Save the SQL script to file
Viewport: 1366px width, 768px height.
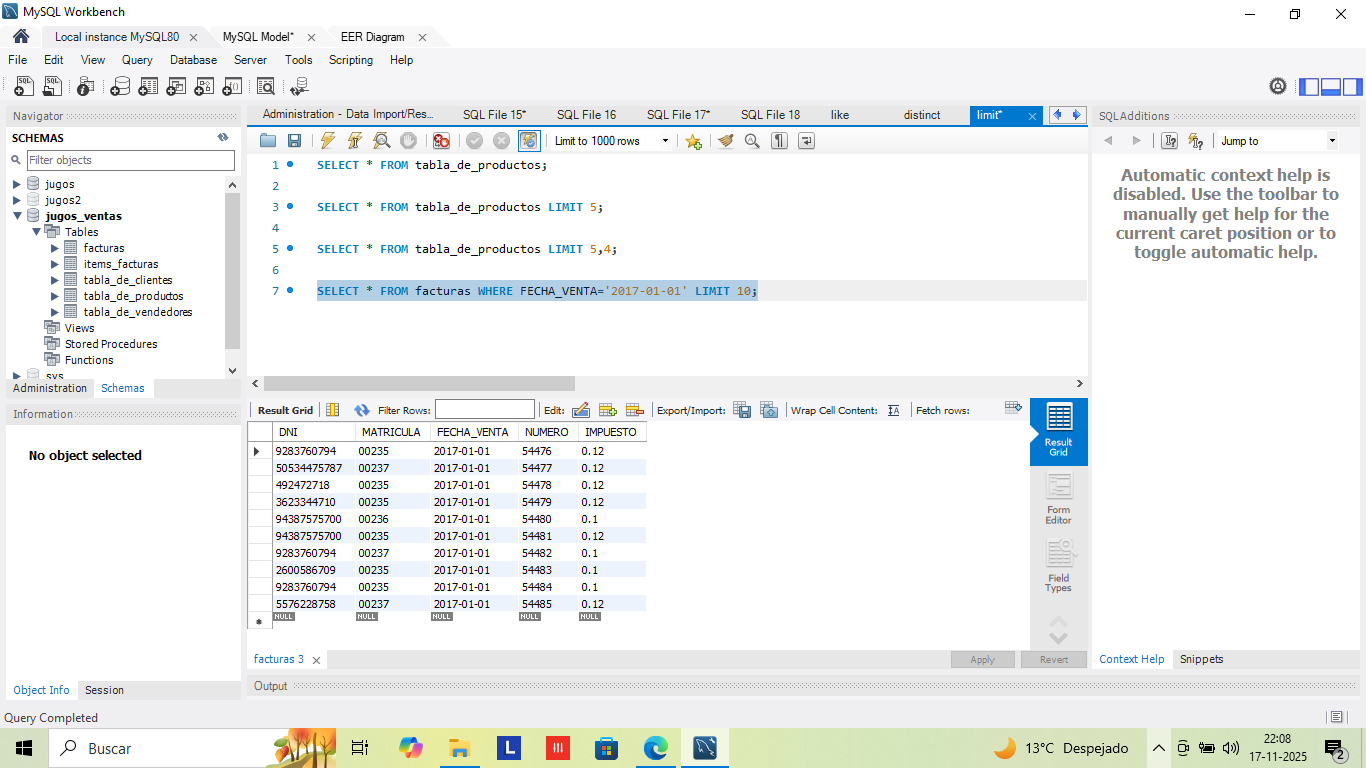pos(294,141)
